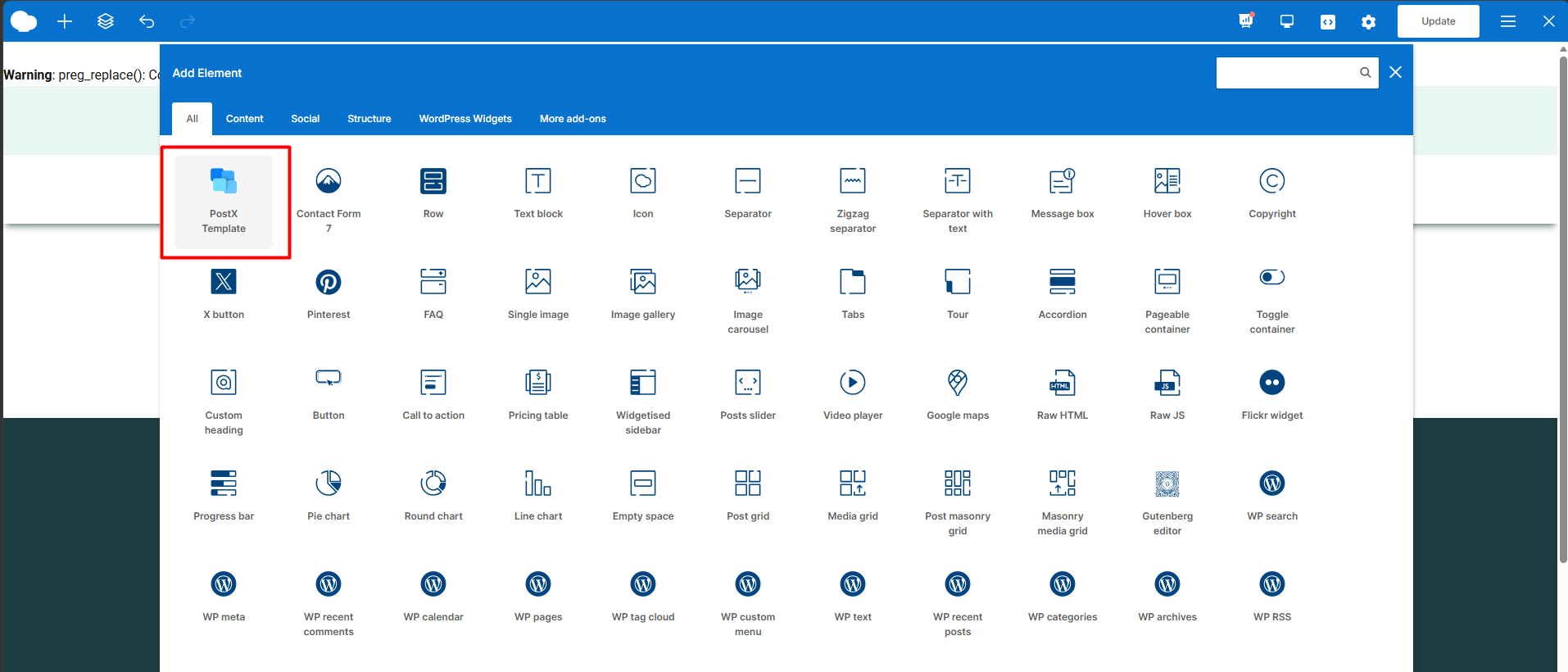Add a Single image element

click(538, 295)
